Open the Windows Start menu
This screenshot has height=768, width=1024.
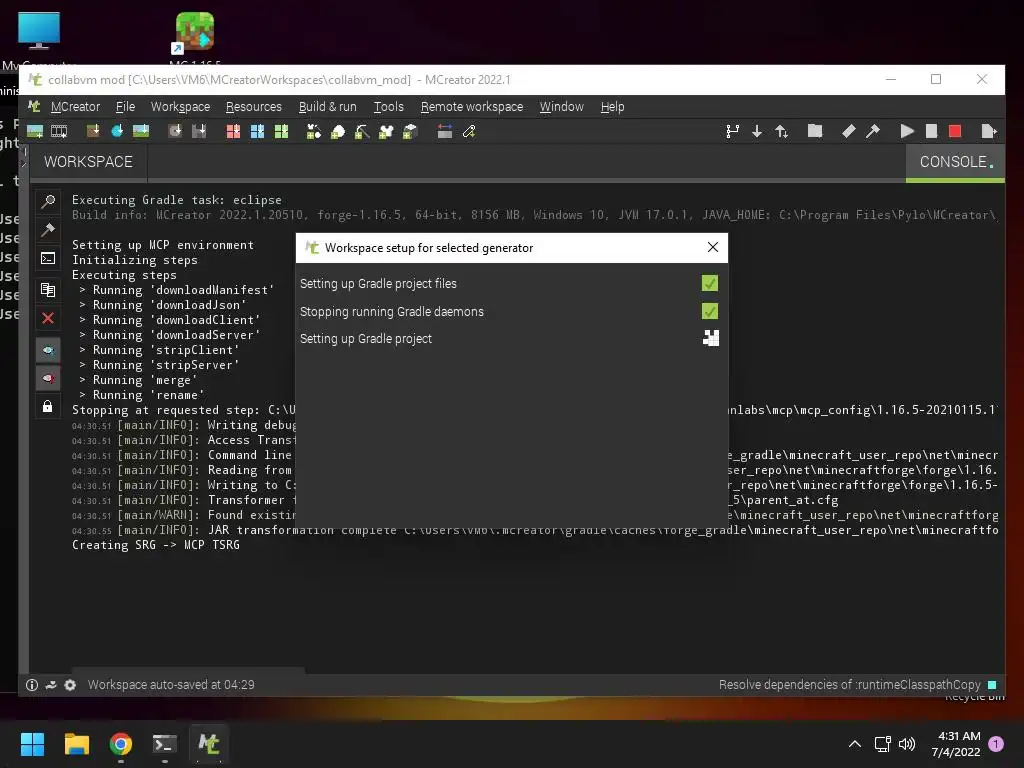[x=32, y=744]
